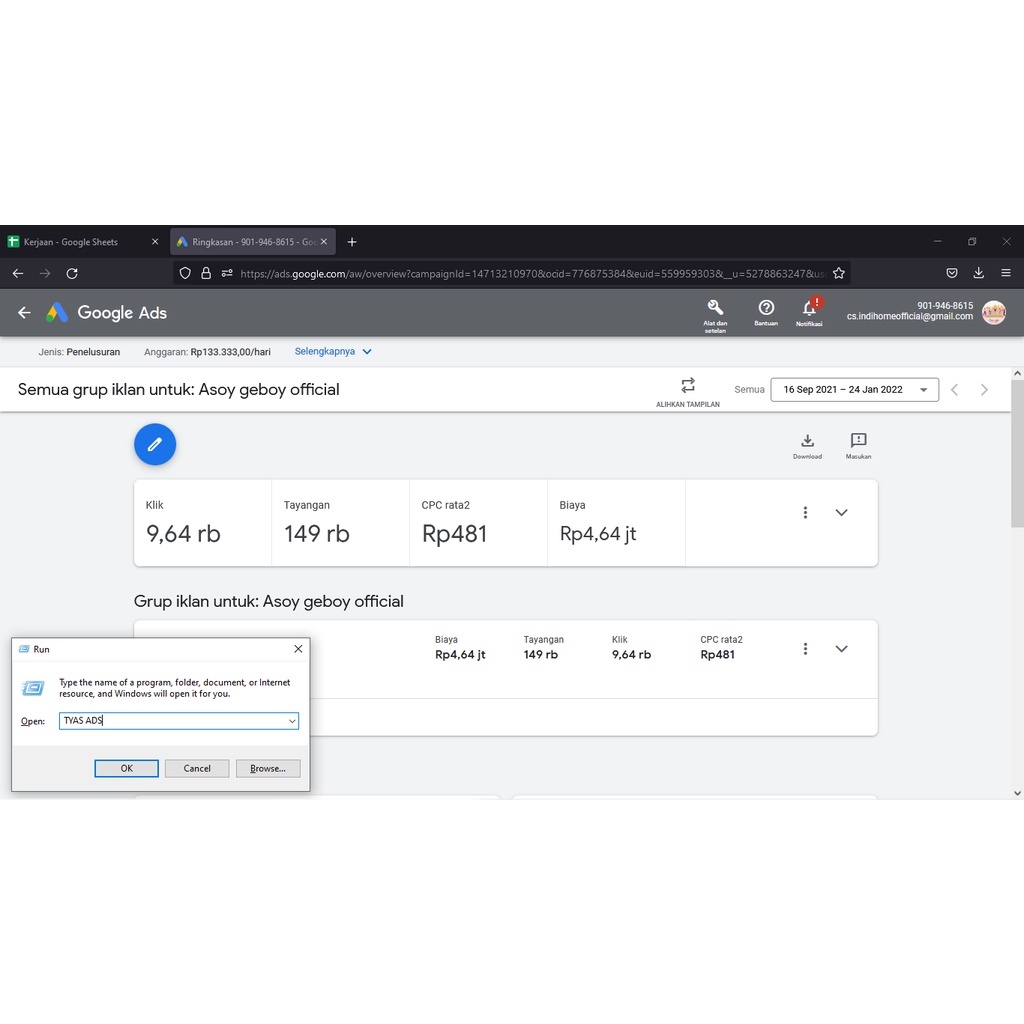Reload the current page
This screenshot has height=1024, width=1024.
coord(72,274)
